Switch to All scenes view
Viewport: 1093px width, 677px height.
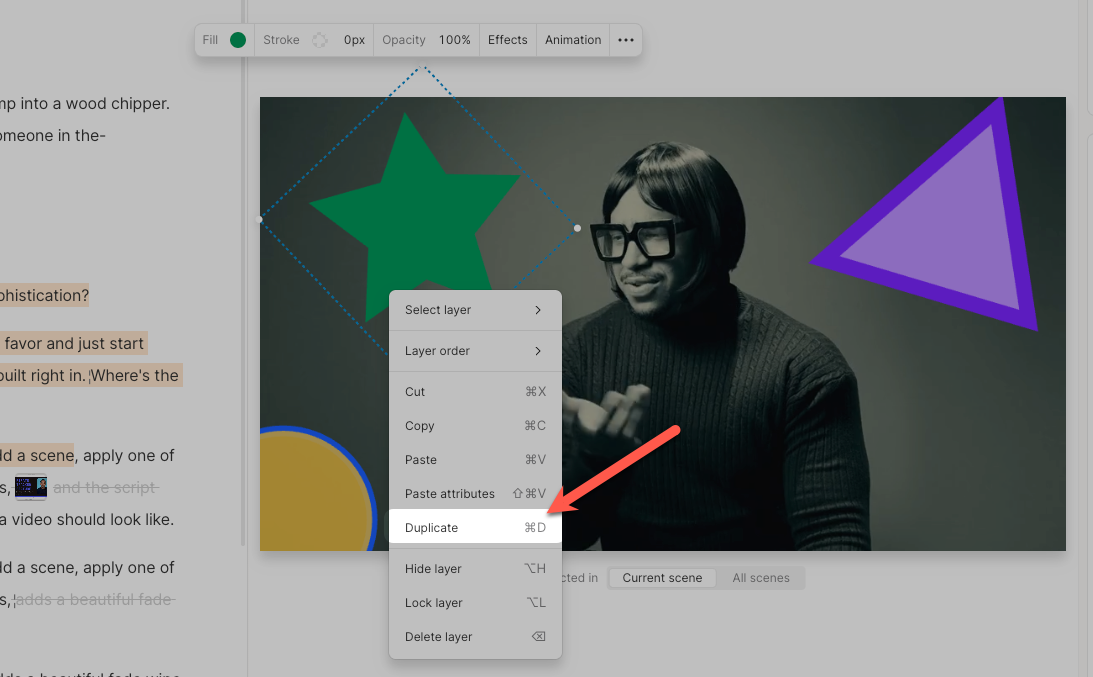point(761,577)
